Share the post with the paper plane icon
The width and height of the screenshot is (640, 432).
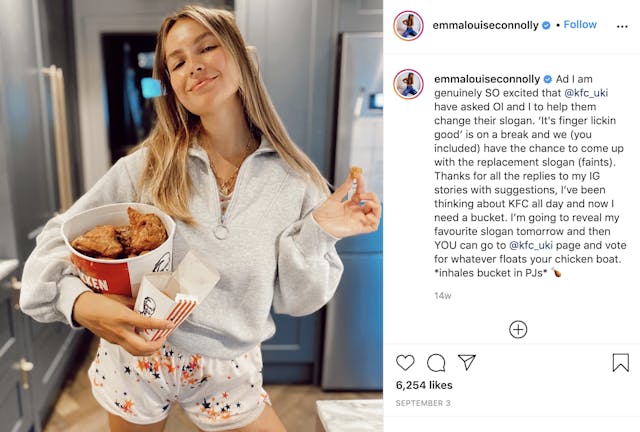point(467,362)
